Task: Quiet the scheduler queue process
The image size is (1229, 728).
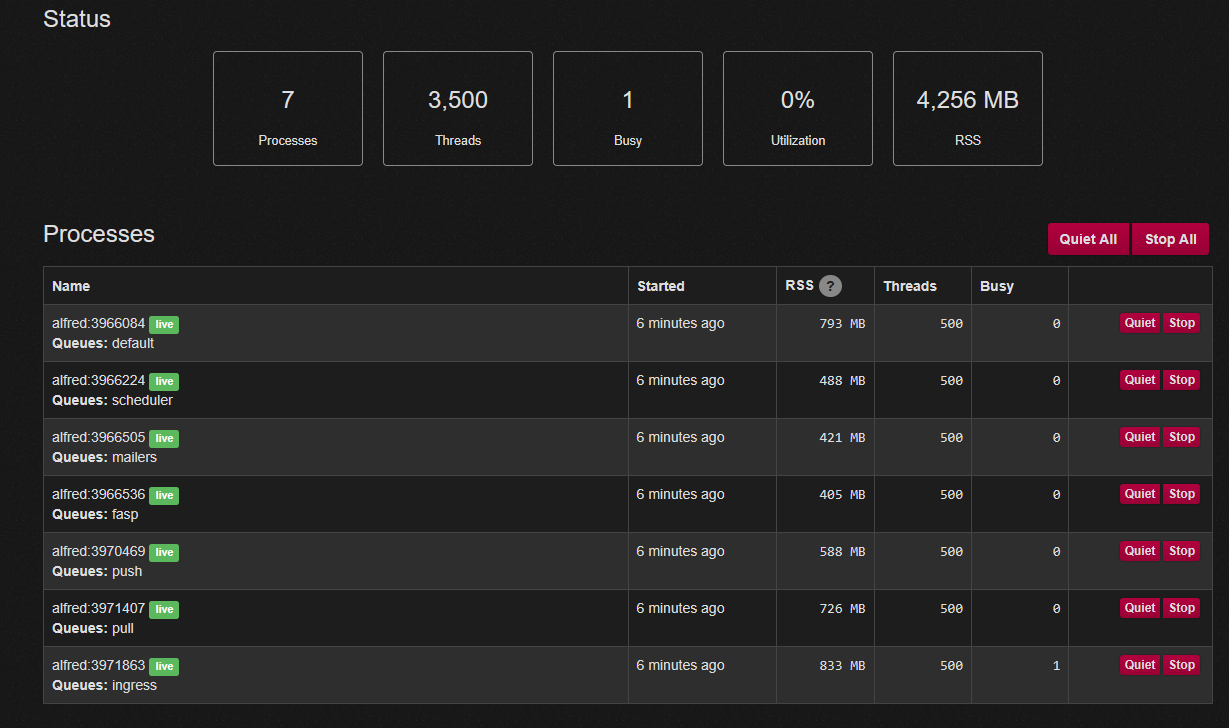Action: 1139,380
